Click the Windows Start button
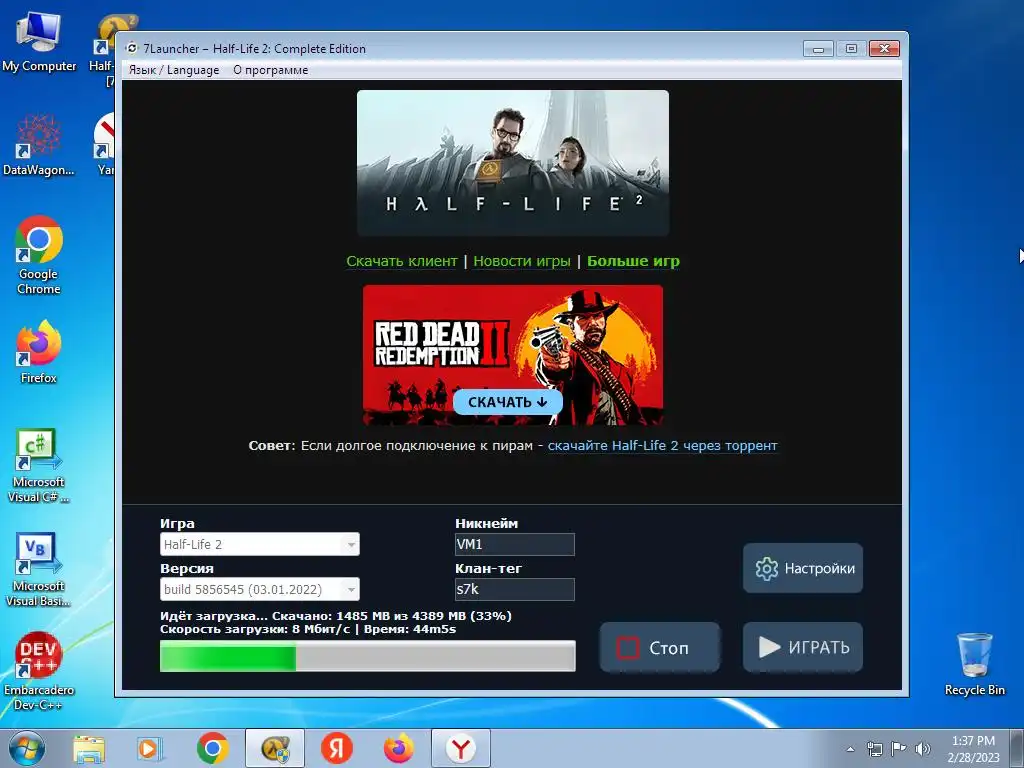 pos(26,748)
